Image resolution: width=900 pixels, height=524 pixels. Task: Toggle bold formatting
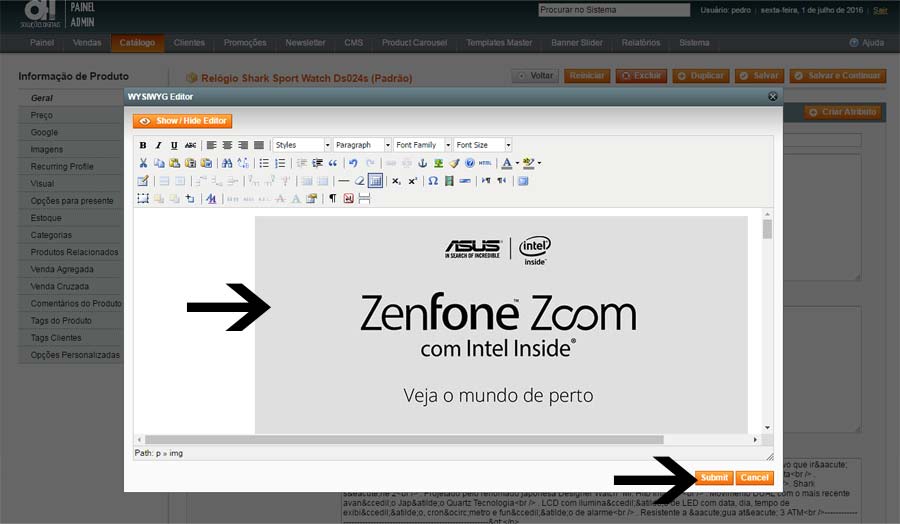pyautogui.click(x=143, y=145)
